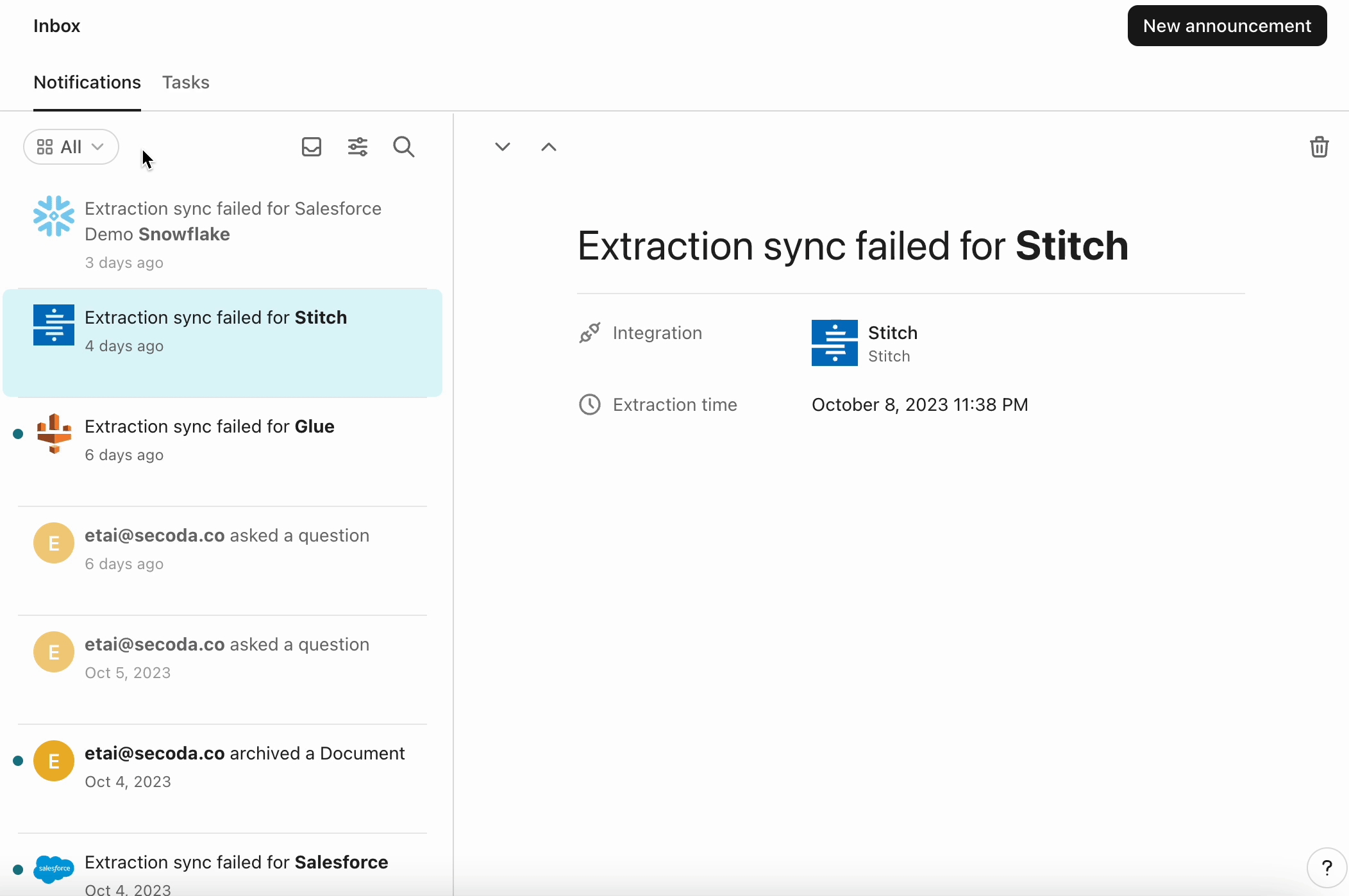
Task: Click the Salesforce cloud logo icon
Action: click(54, 868)
